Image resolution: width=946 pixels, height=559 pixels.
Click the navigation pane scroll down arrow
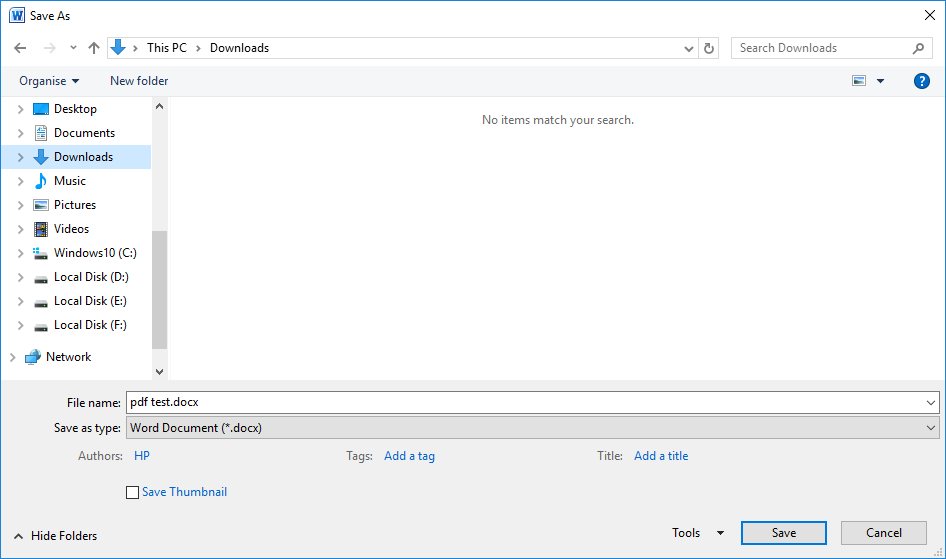(x=159, y=371)
